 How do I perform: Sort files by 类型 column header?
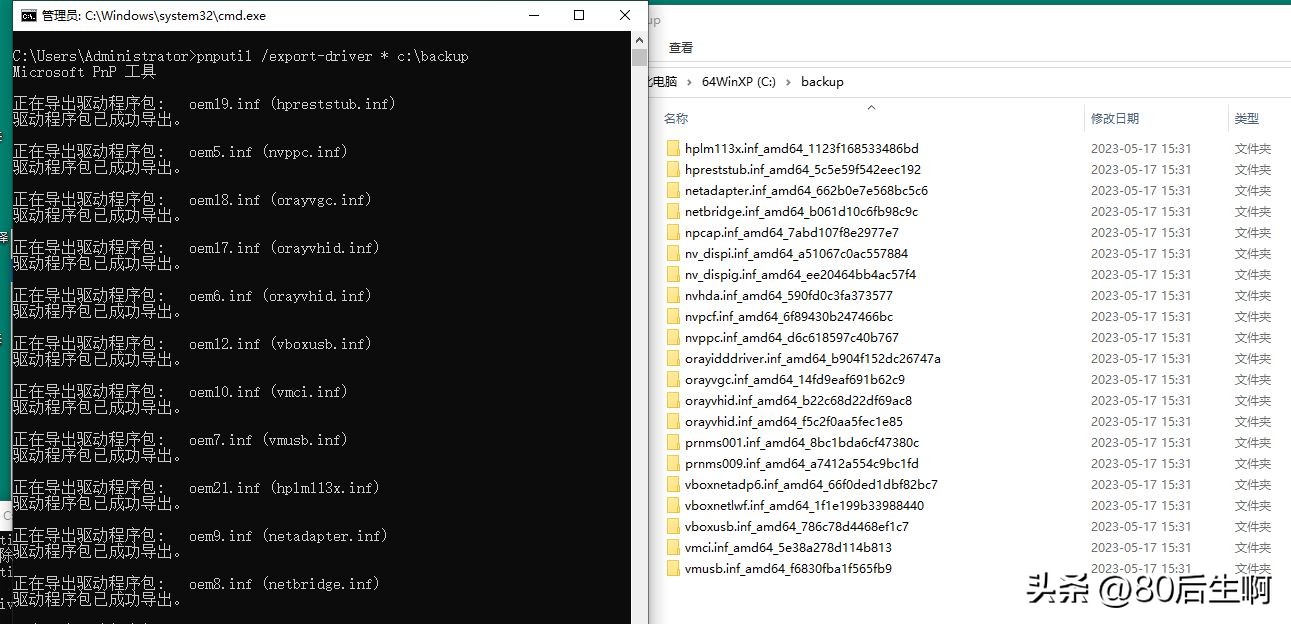[1246, 118]
